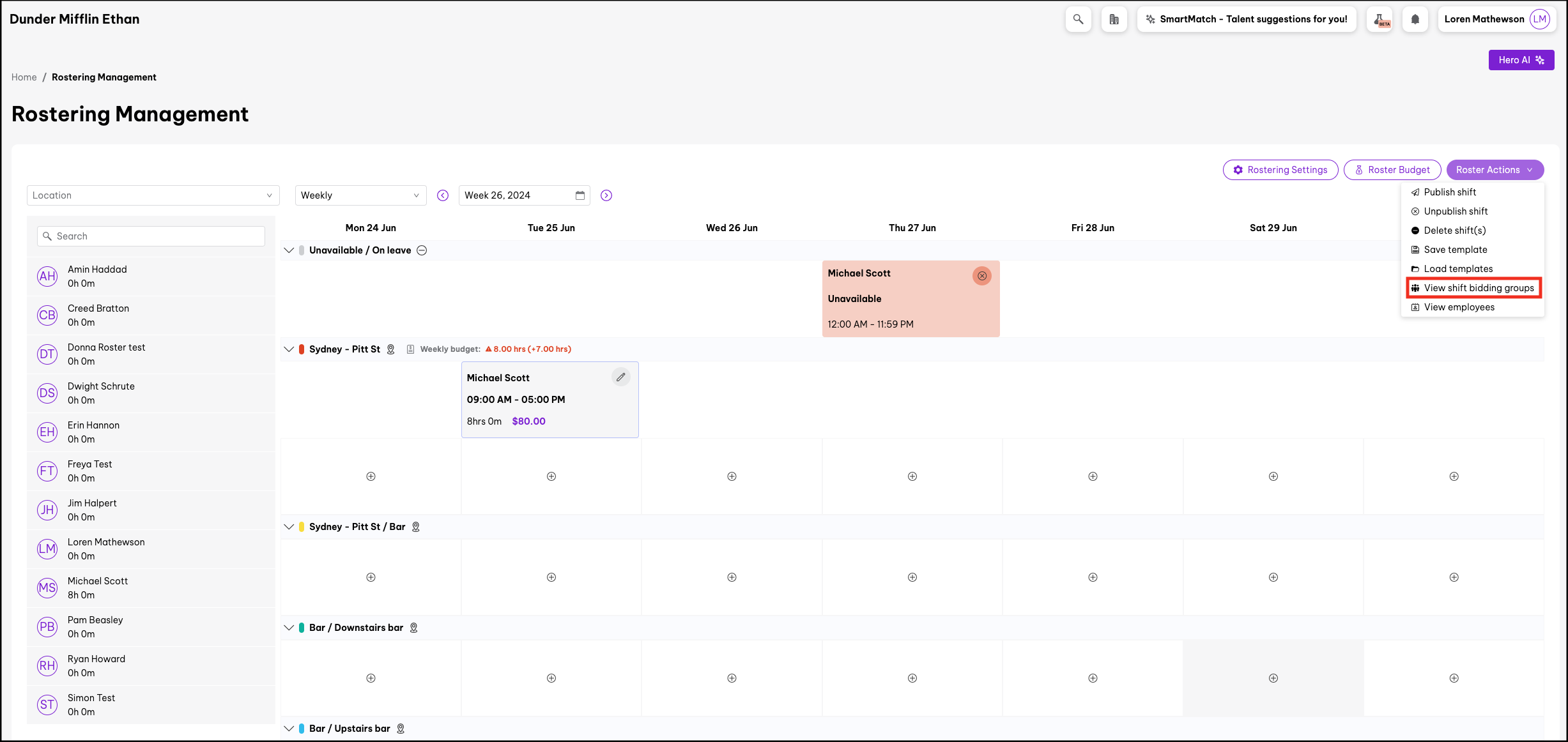Screen dimensions: 1568x742
Task: Edit Michael Scott's shift with pencil icon
Action: coord(620,377)
